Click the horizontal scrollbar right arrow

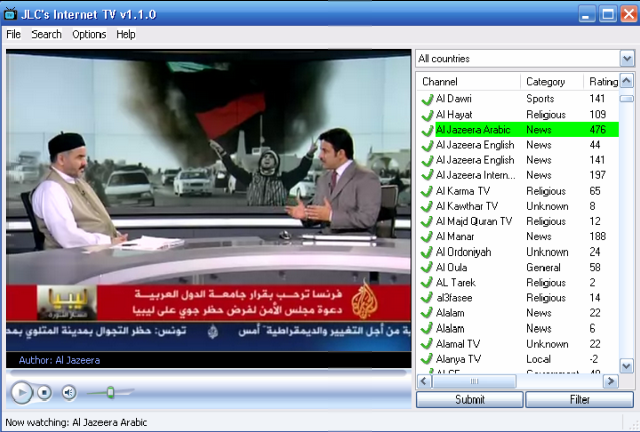coord(611,381)
